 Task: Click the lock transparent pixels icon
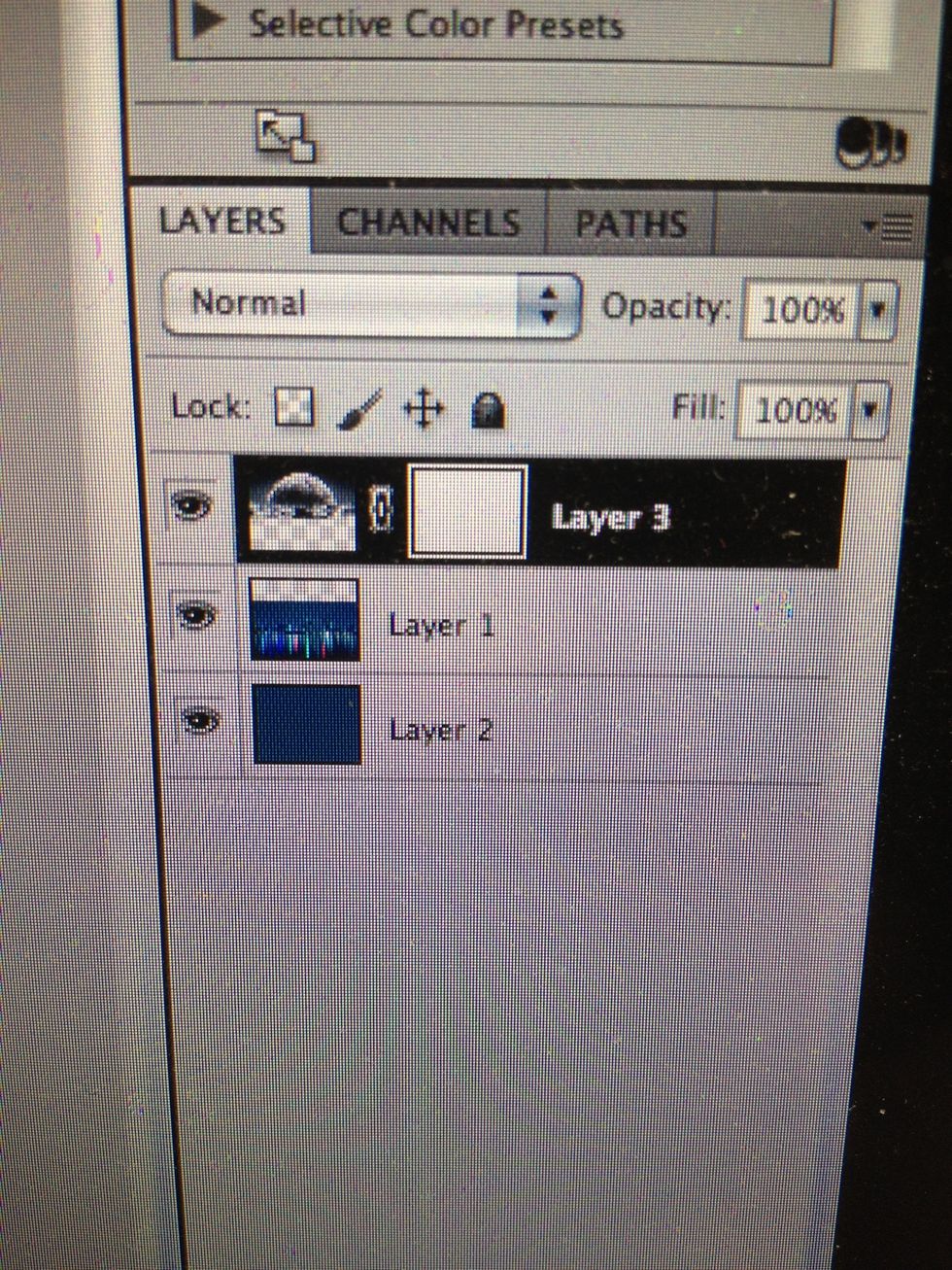[x=294, y=409]
